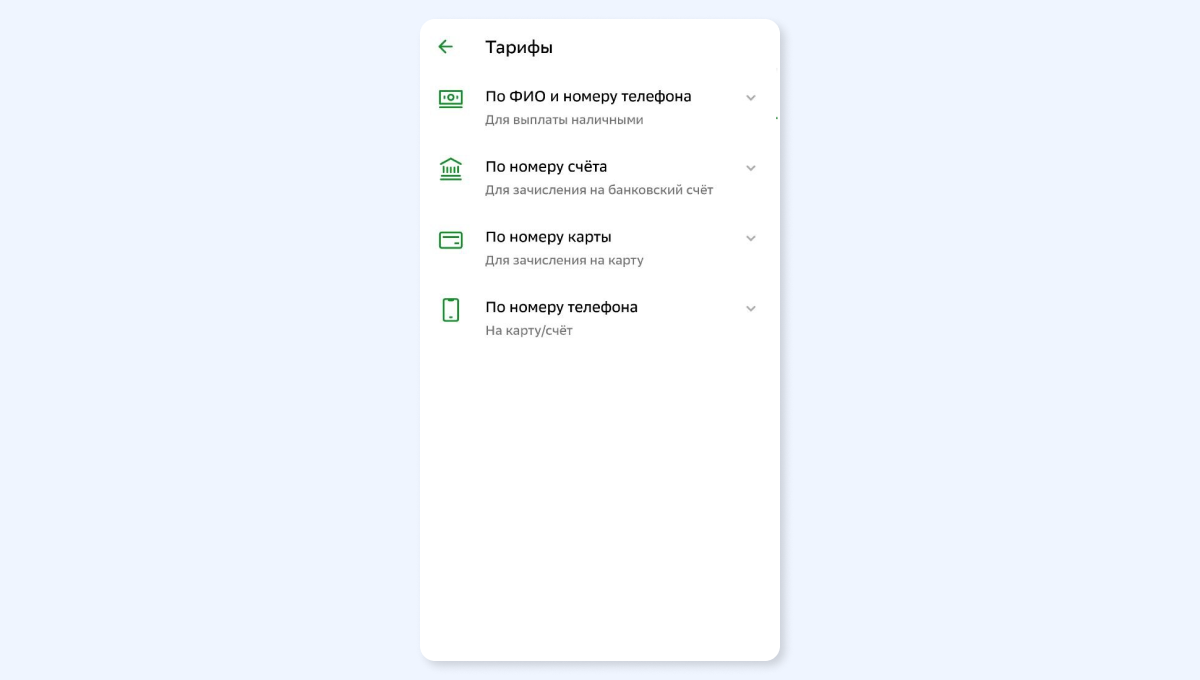Image resolution: width=1200 pixels, height=680 pixels.
Task: Click the bank building icon
Action: point(451,169)
